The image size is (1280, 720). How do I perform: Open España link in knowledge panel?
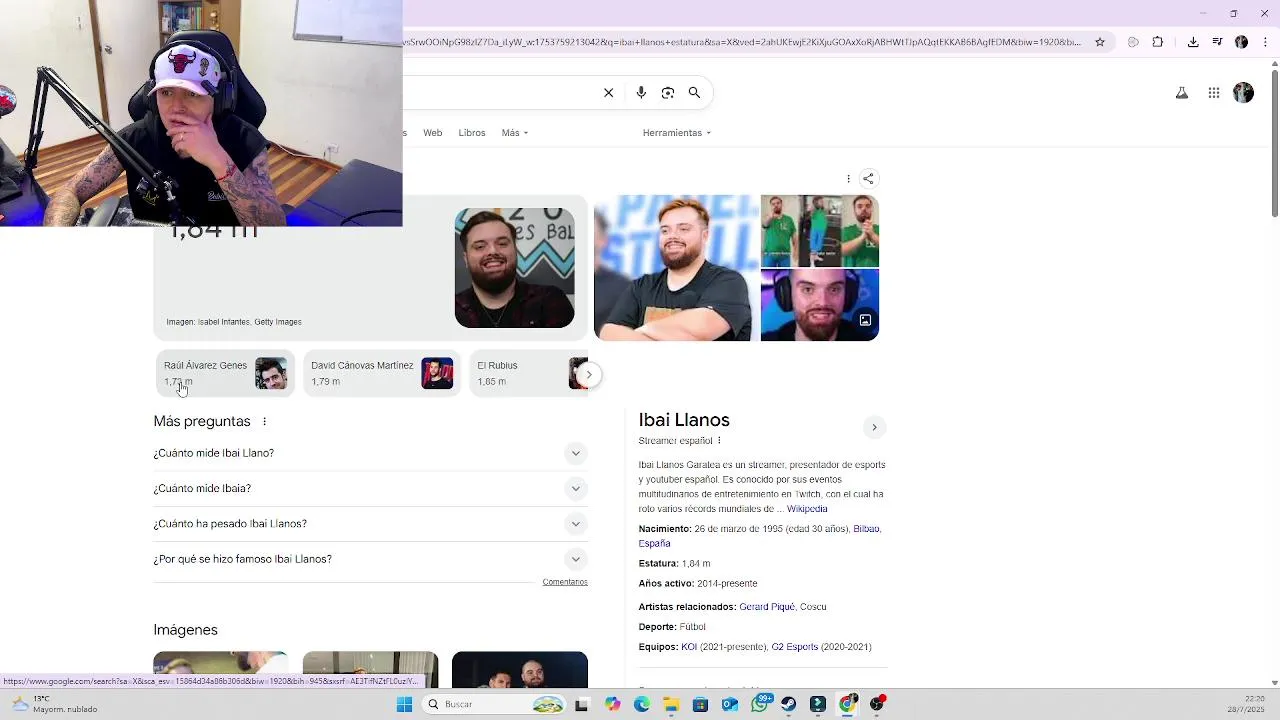point(654,543)
